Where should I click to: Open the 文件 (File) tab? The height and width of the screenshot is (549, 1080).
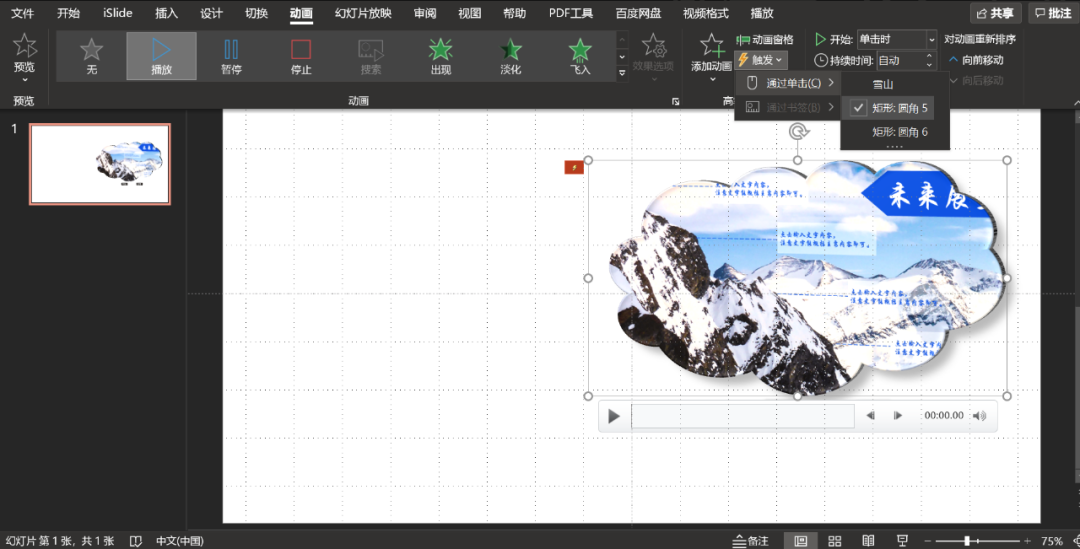[23, 13]
